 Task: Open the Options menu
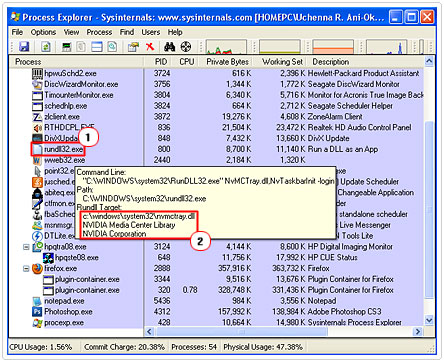[43, 32]
